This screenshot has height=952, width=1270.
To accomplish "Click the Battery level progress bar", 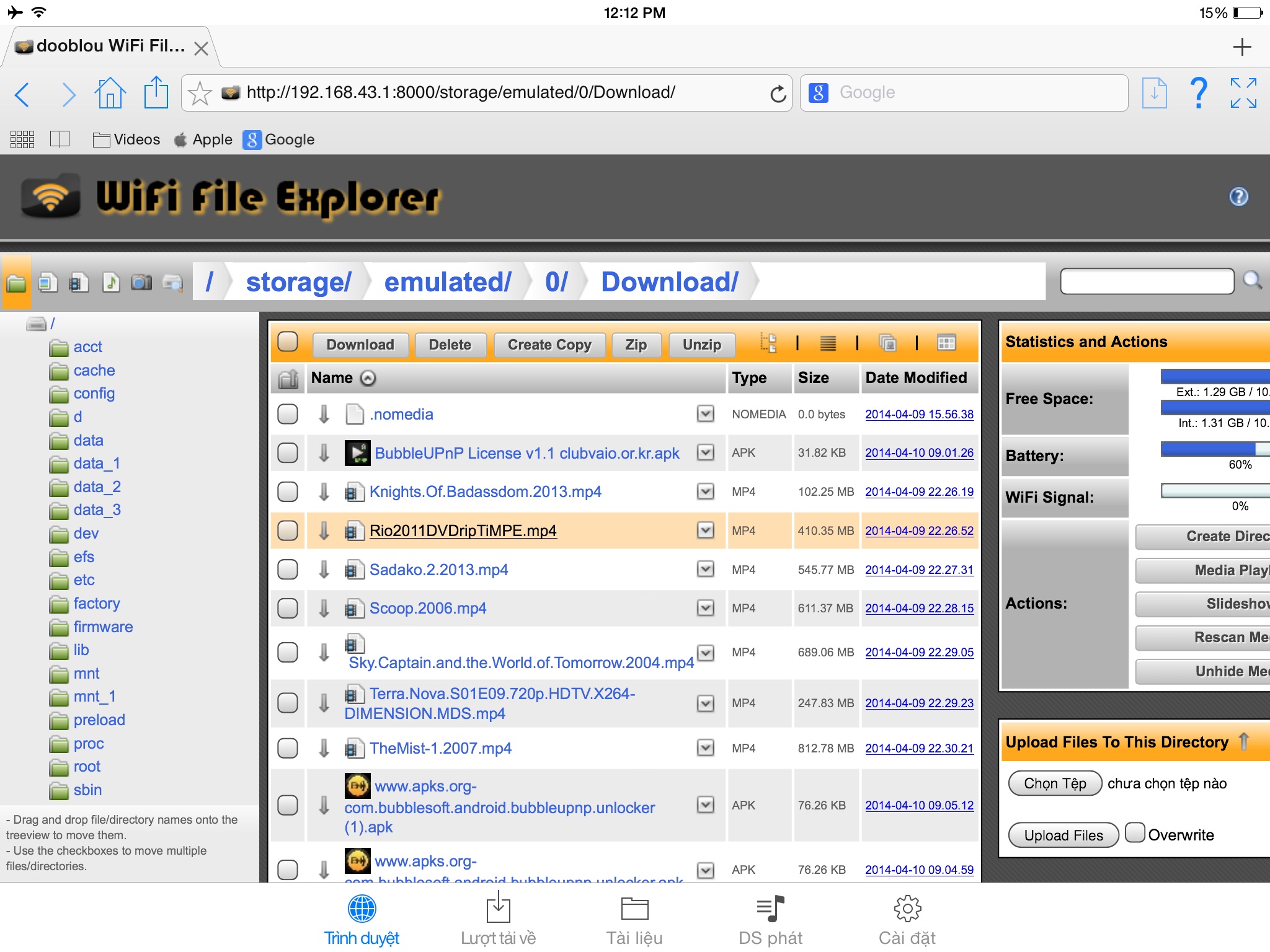I will click(1215, 449).
